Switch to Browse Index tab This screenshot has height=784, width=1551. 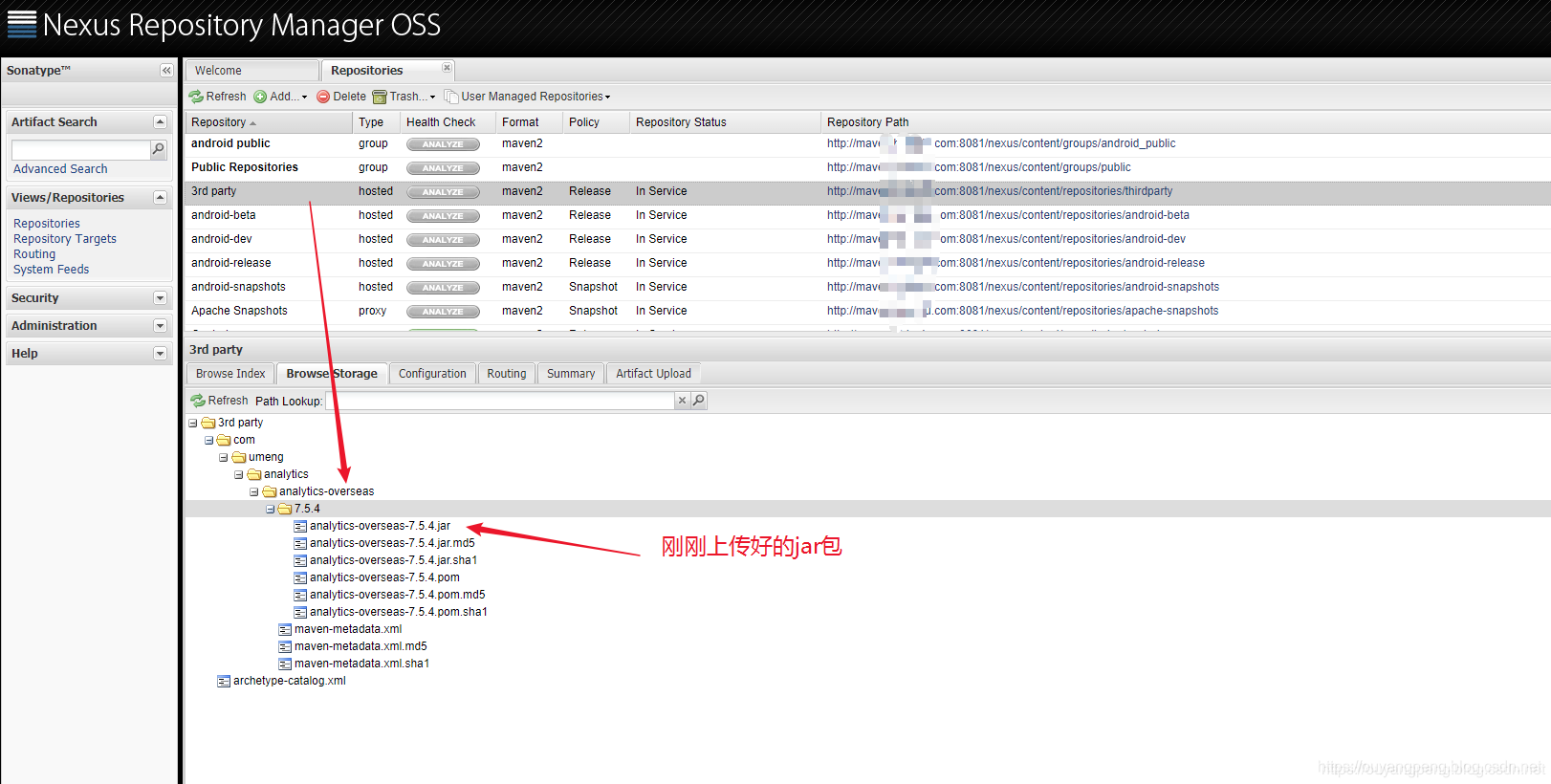pos(230,374)
